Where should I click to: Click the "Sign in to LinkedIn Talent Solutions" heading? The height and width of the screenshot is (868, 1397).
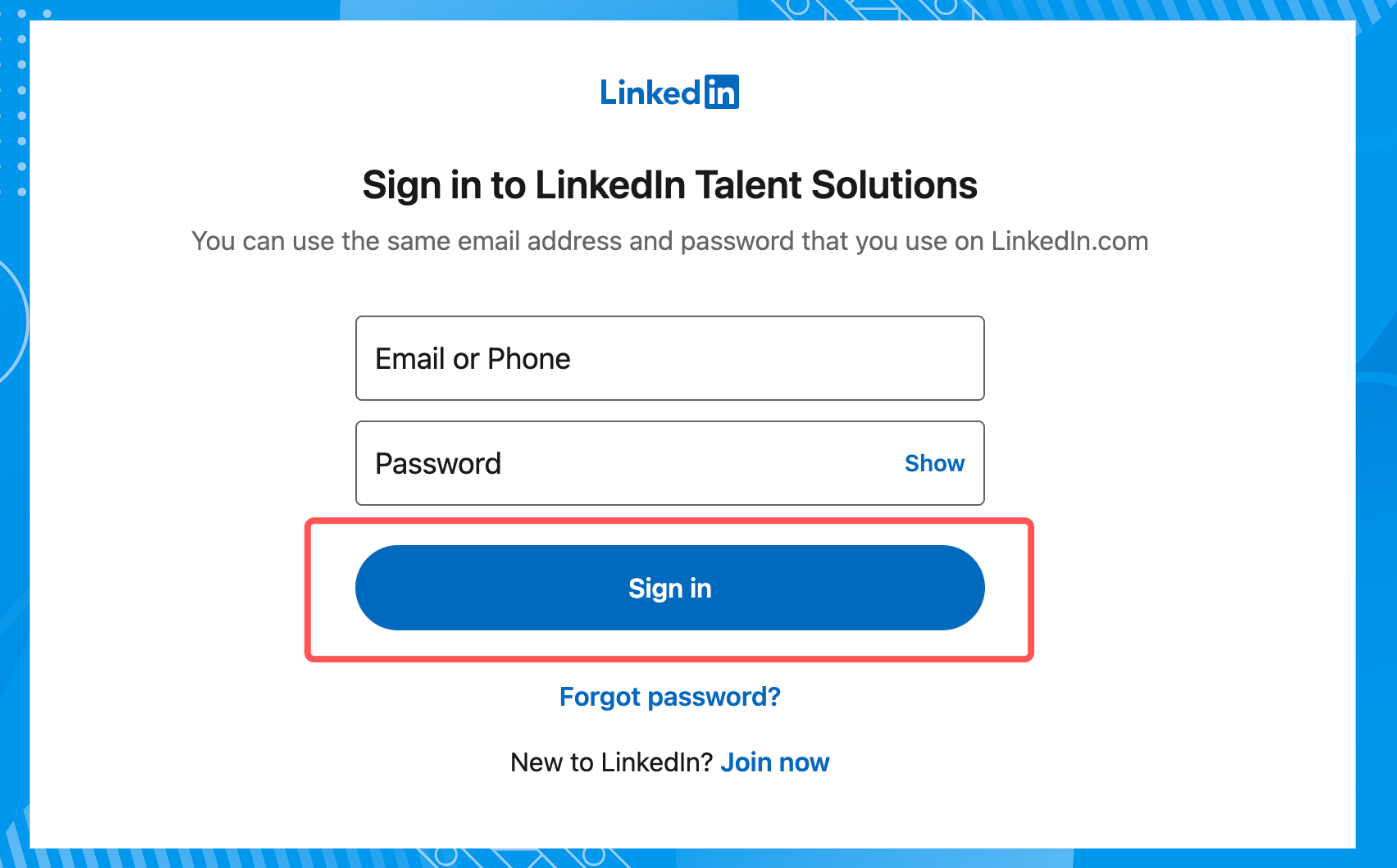click(669, 185)
